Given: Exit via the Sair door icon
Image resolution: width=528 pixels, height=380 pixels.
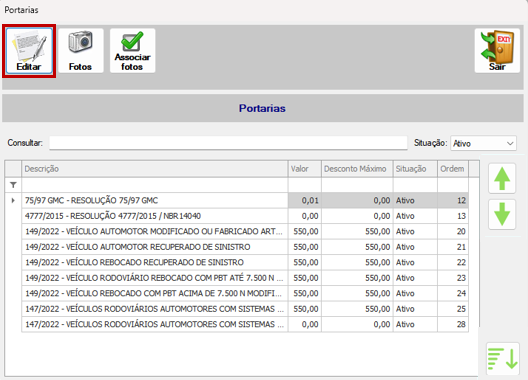Looking at the screenshot, I should (x=497, y=51).
